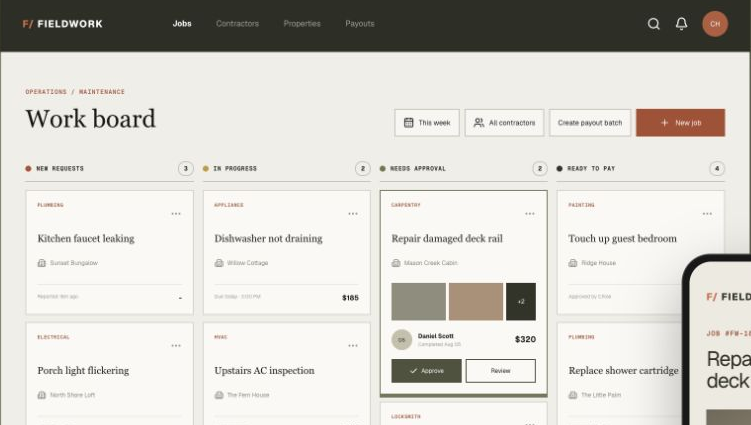Click Create payout batch button
This screenshot has height=425, width=751.
point(590,123)
